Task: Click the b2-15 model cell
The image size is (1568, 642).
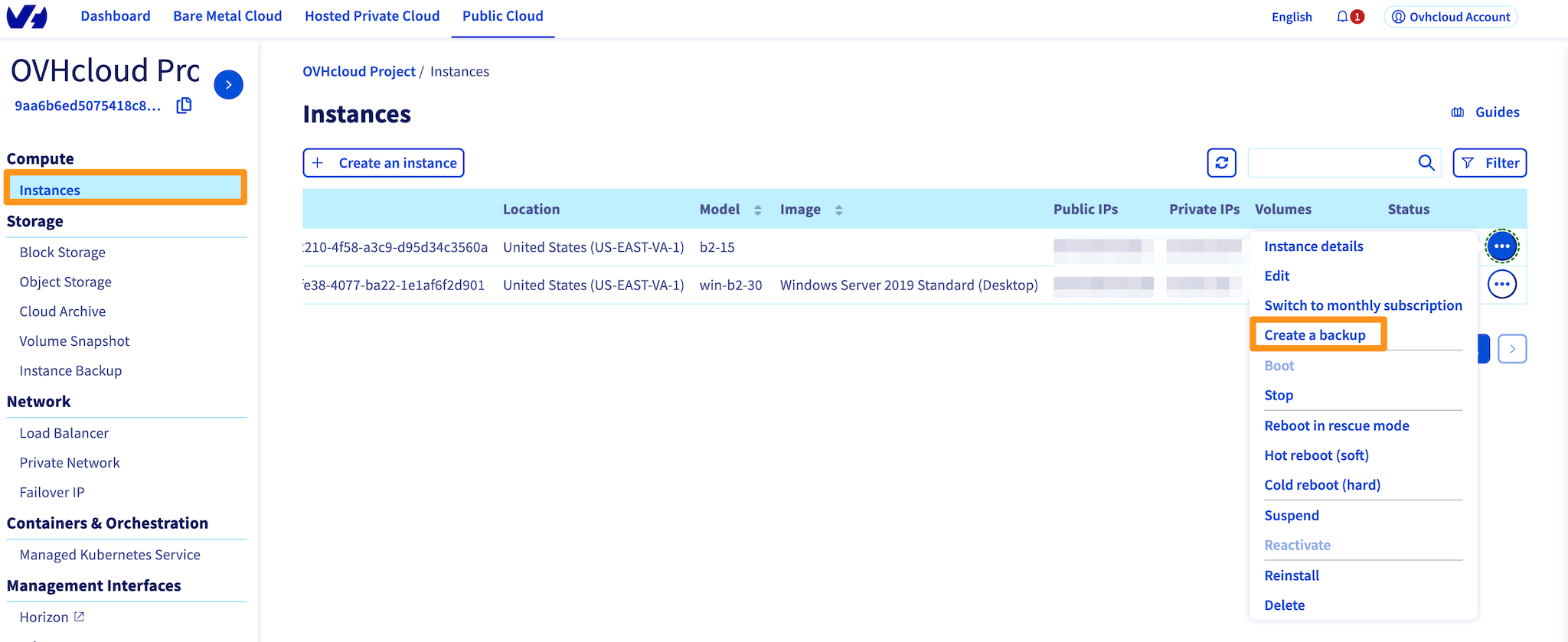Action: [717, 248]
